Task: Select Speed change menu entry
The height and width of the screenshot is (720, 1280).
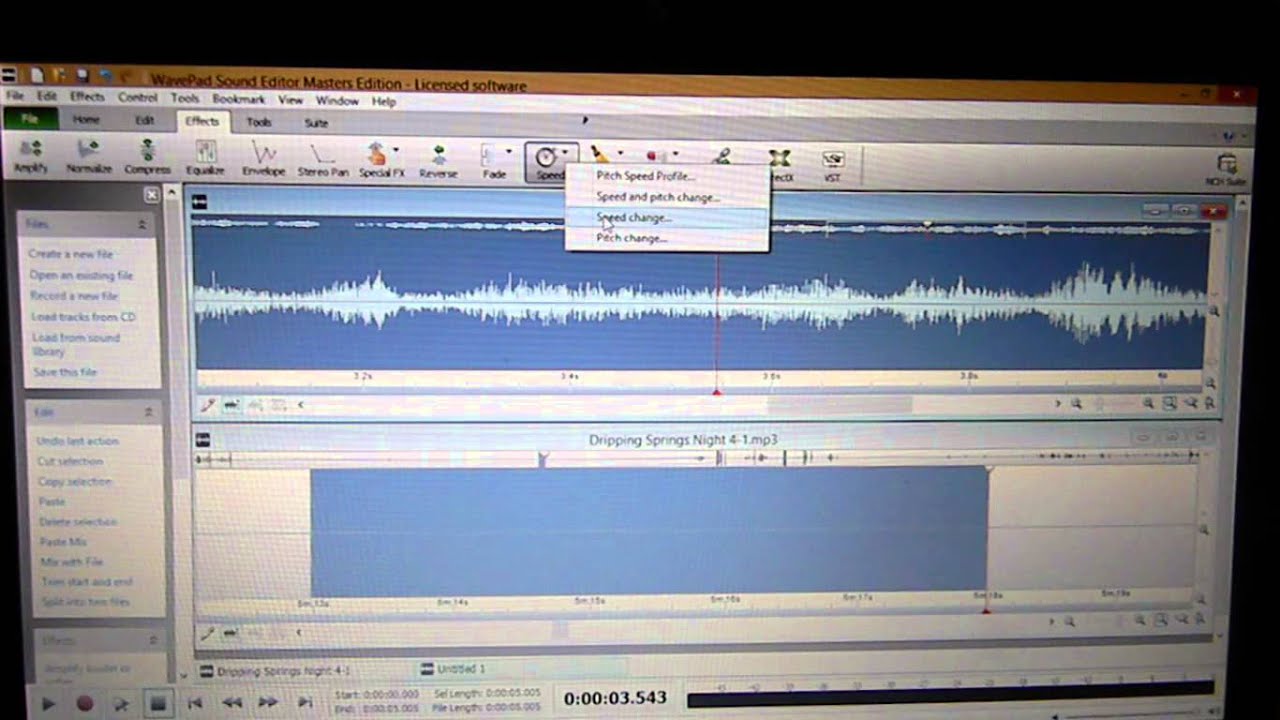Action: pos(634,217)
